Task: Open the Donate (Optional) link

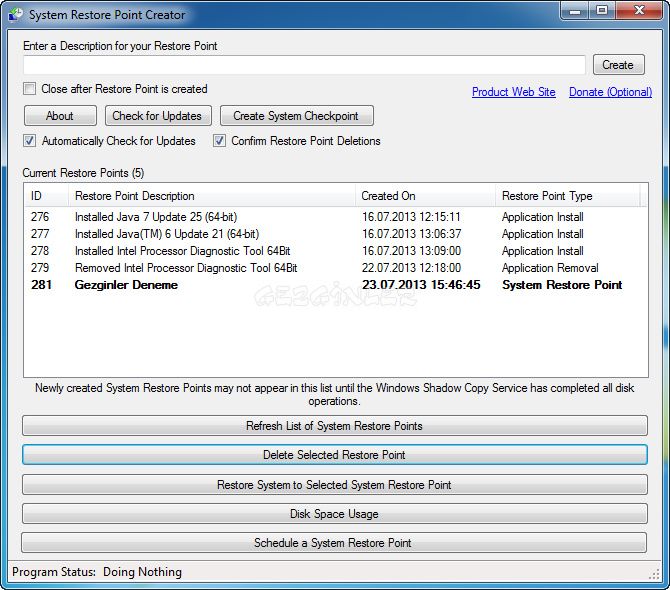Action: coord(610,92)
